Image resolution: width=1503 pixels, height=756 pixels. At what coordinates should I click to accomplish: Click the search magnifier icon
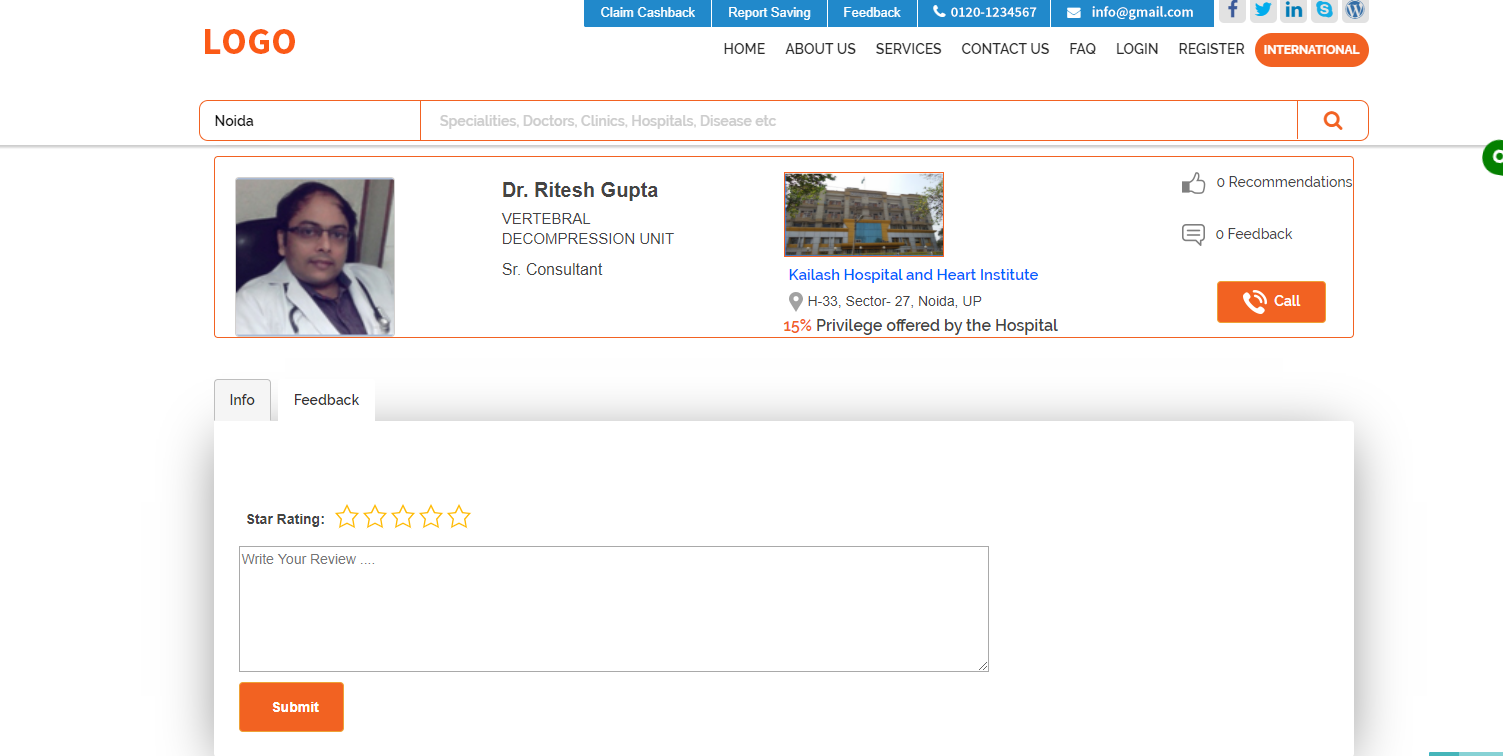[1333, 119]
